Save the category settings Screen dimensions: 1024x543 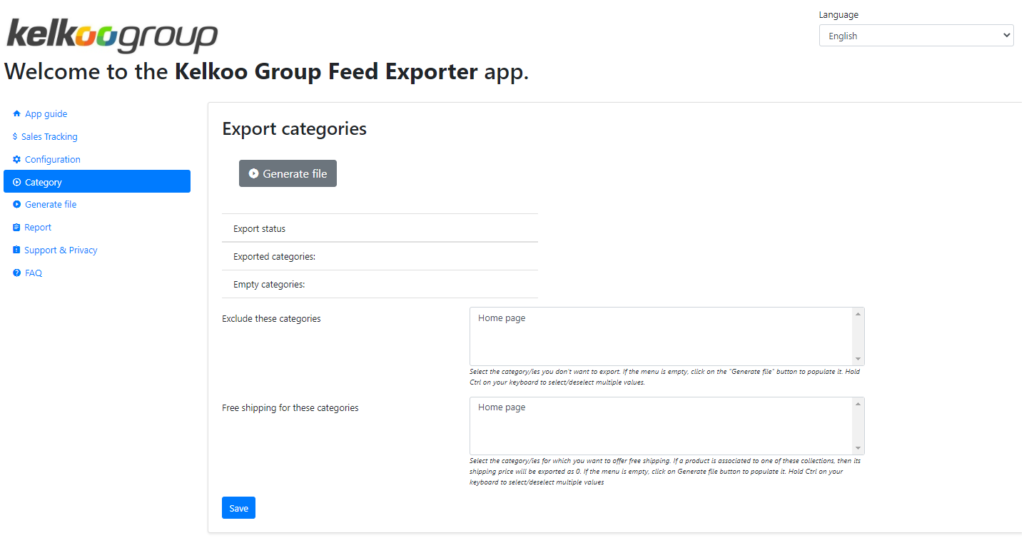click(x=238, y=508)
